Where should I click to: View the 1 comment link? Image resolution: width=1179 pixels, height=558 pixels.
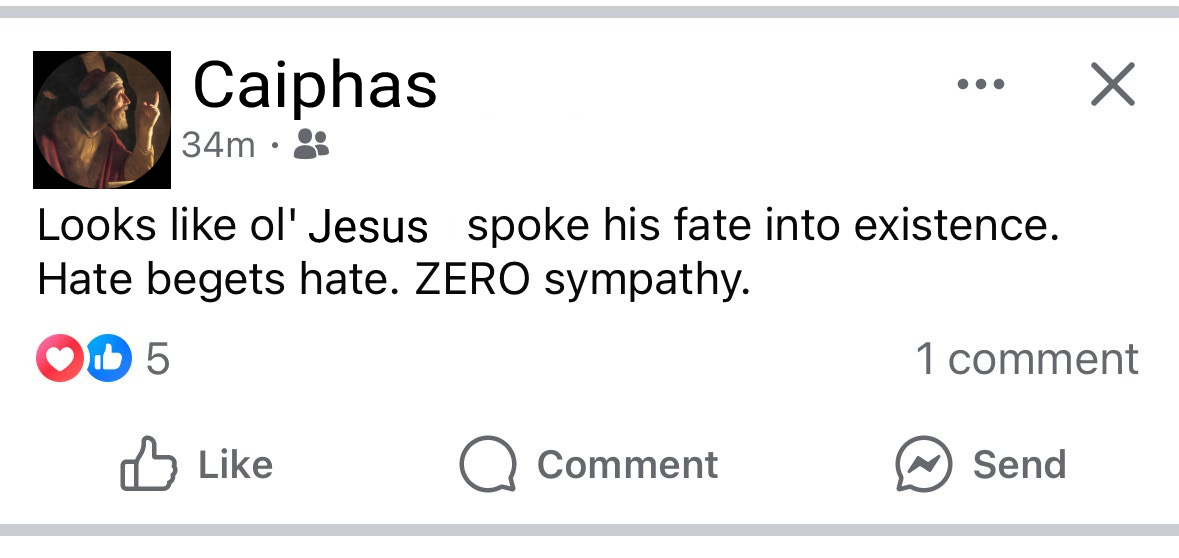coord(1026,359)
